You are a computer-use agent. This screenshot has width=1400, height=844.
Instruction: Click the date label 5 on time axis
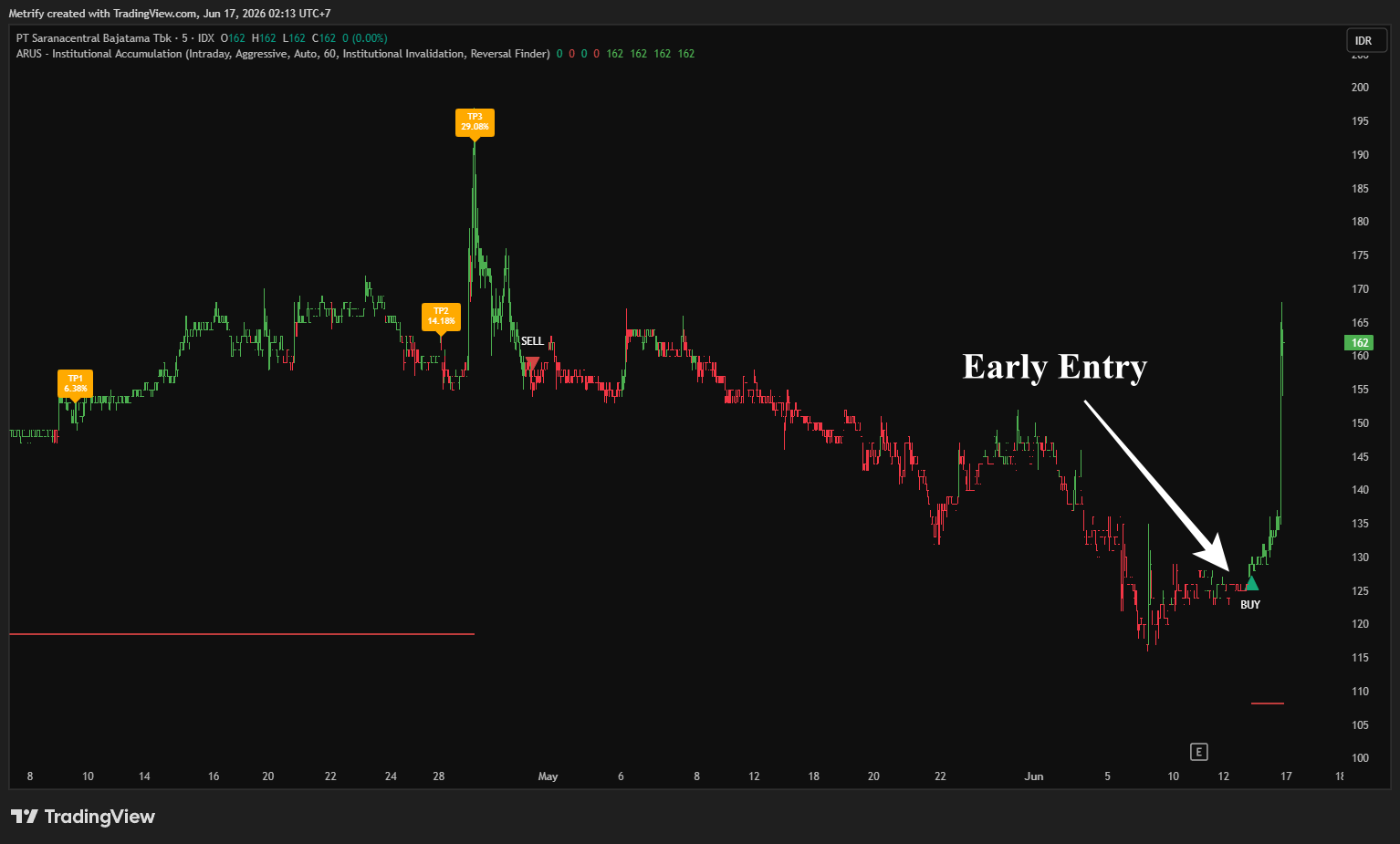click(1108, 776)
